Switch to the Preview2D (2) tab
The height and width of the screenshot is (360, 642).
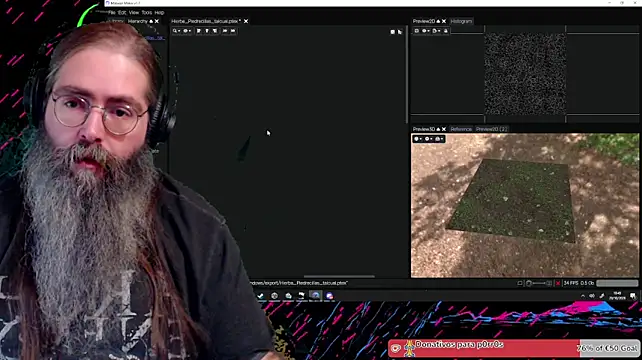[491, 129]
